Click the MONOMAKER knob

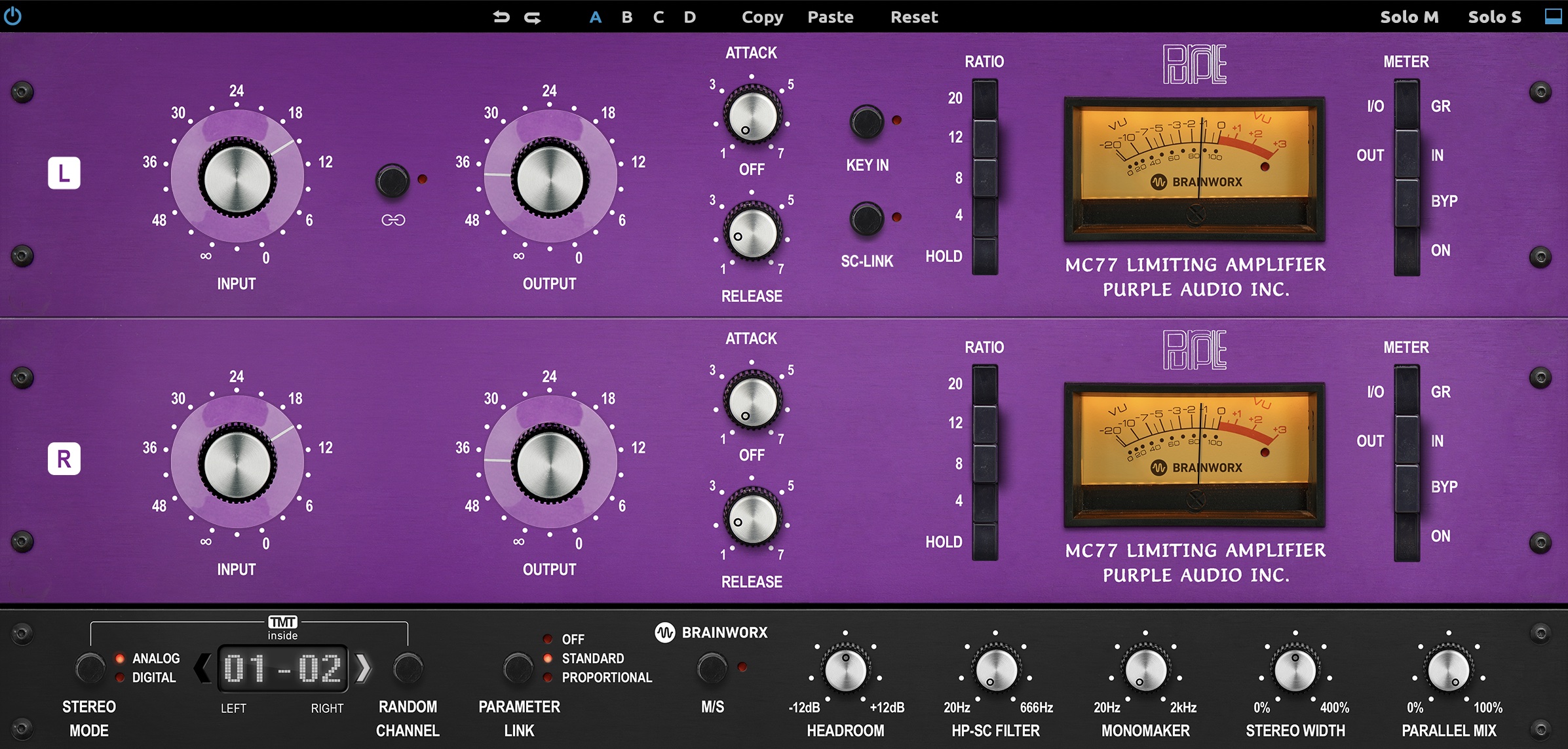point(1145,670)
